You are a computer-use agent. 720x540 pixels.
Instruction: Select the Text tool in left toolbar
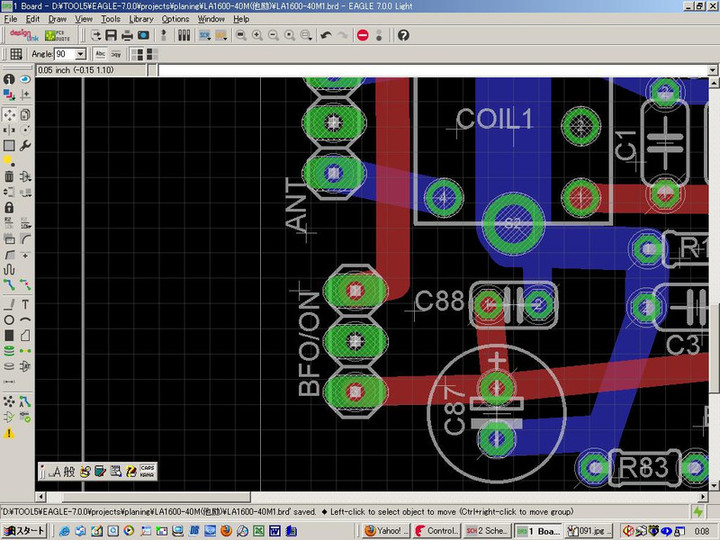pos(25,304)
